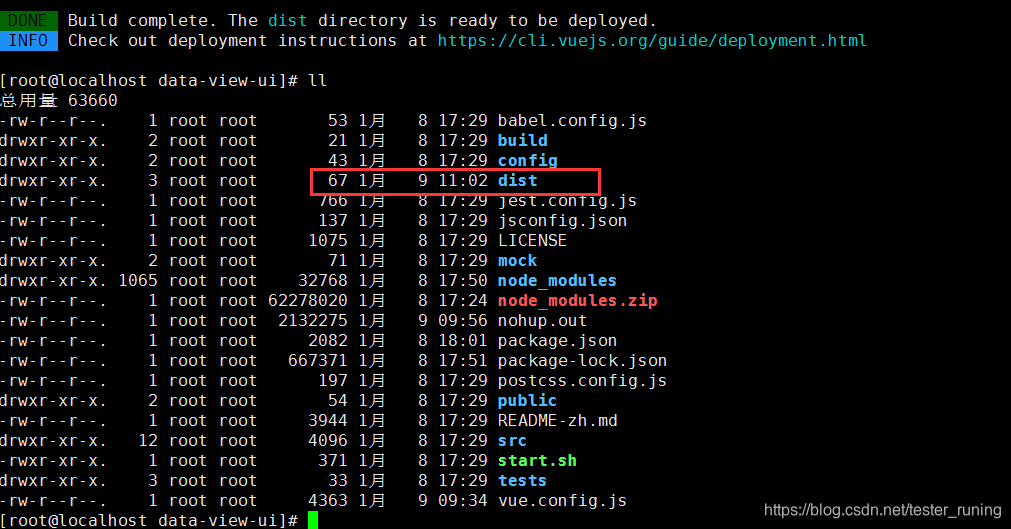
Task: Click the size 32768 of node_modules
Action: [x=322, y=281]
